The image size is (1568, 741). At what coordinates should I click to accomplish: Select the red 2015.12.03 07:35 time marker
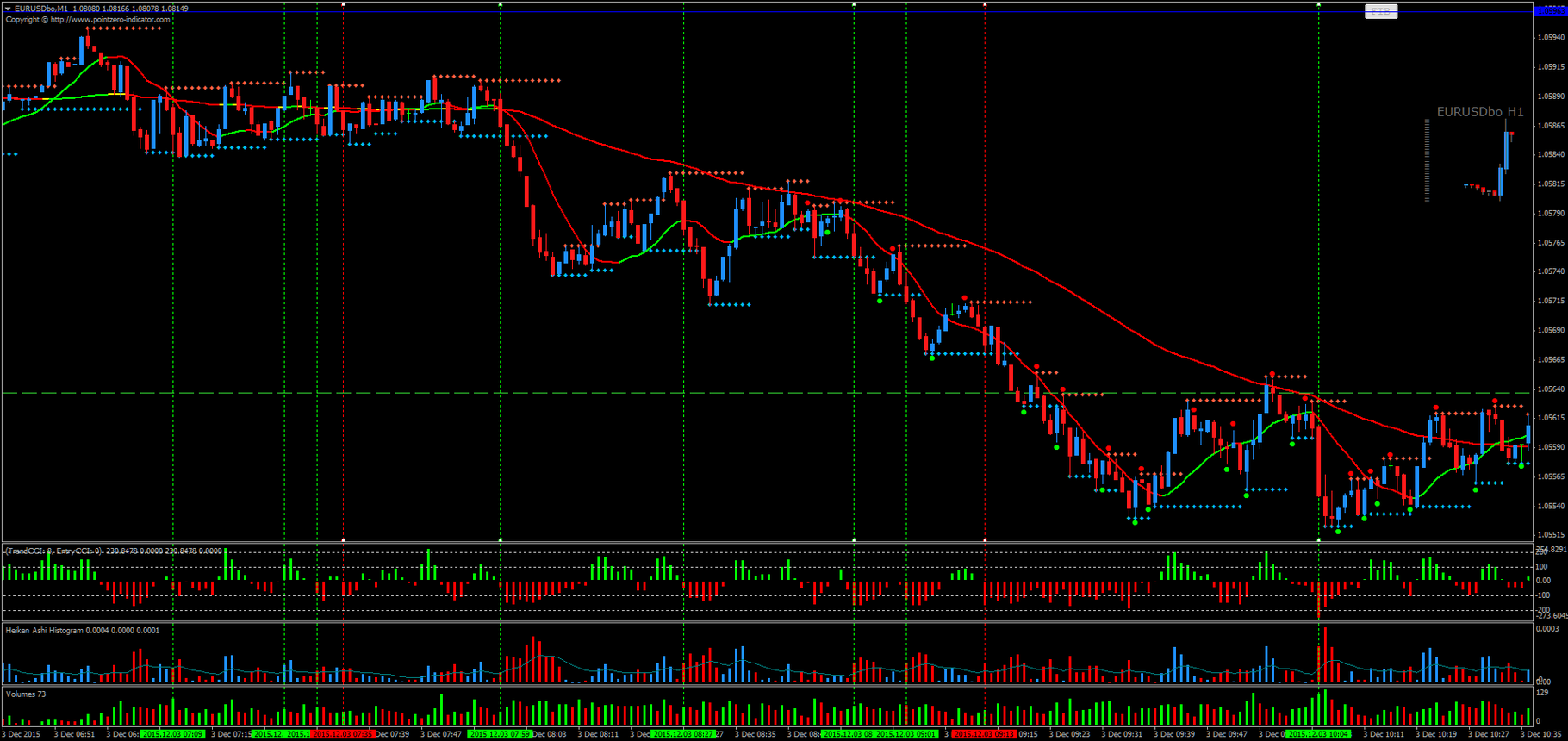click(x=342, y=734)
